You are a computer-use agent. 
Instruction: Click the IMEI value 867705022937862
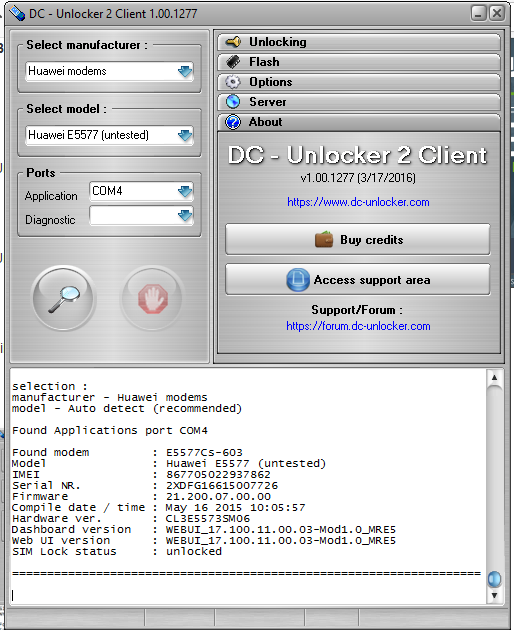[218, 475]
